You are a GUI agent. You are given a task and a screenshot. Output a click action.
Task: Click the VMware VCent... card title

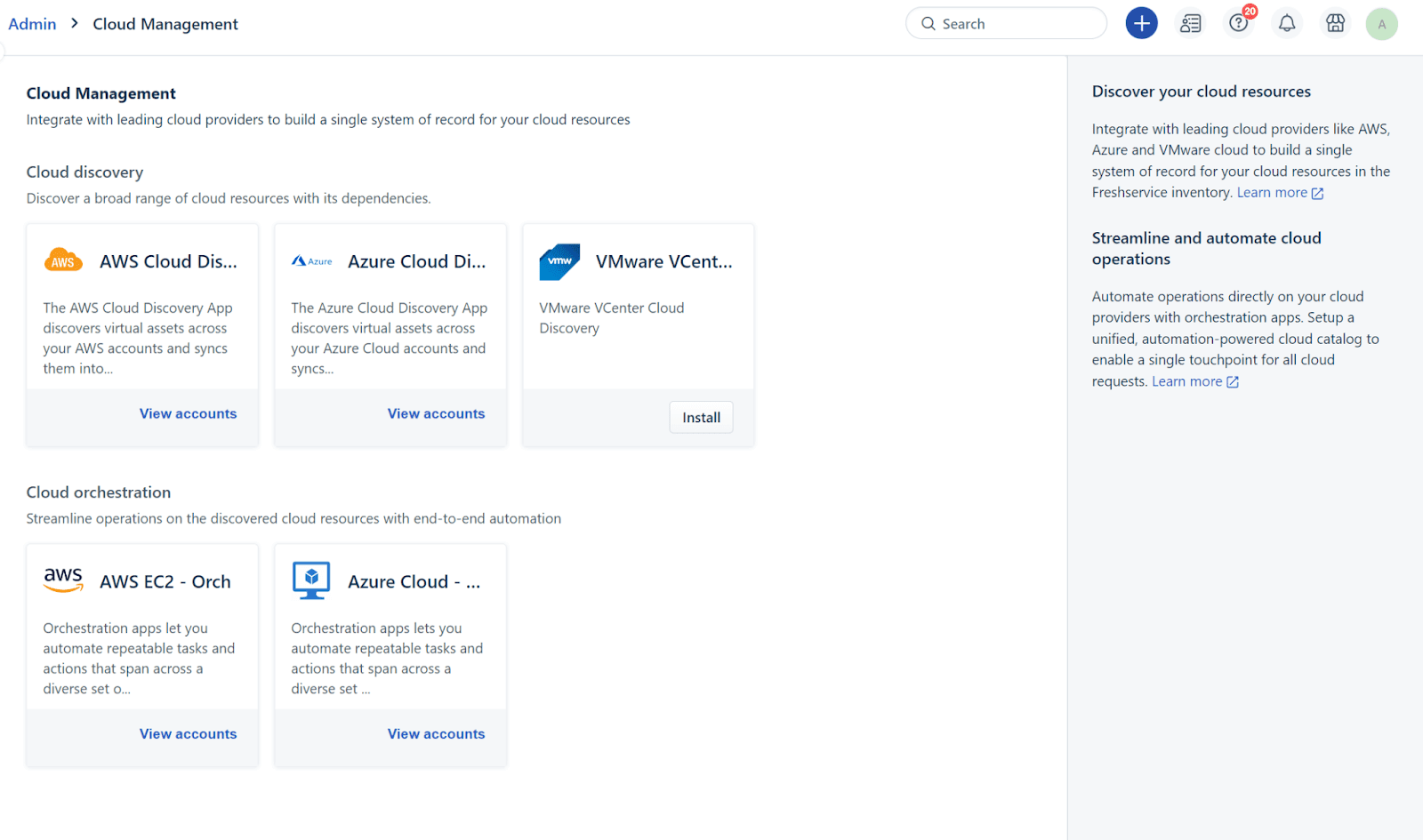[664, 261]
